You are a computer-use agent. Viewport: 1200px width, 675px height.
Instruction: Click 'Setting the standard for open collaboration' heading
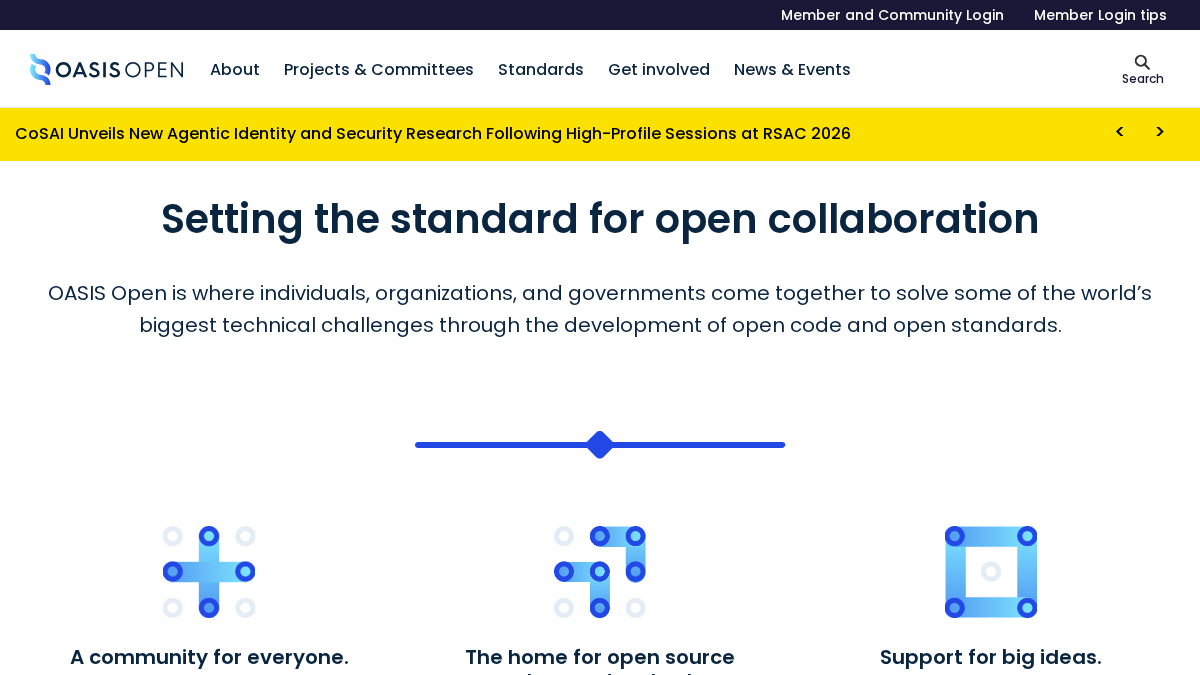(600, 219)
